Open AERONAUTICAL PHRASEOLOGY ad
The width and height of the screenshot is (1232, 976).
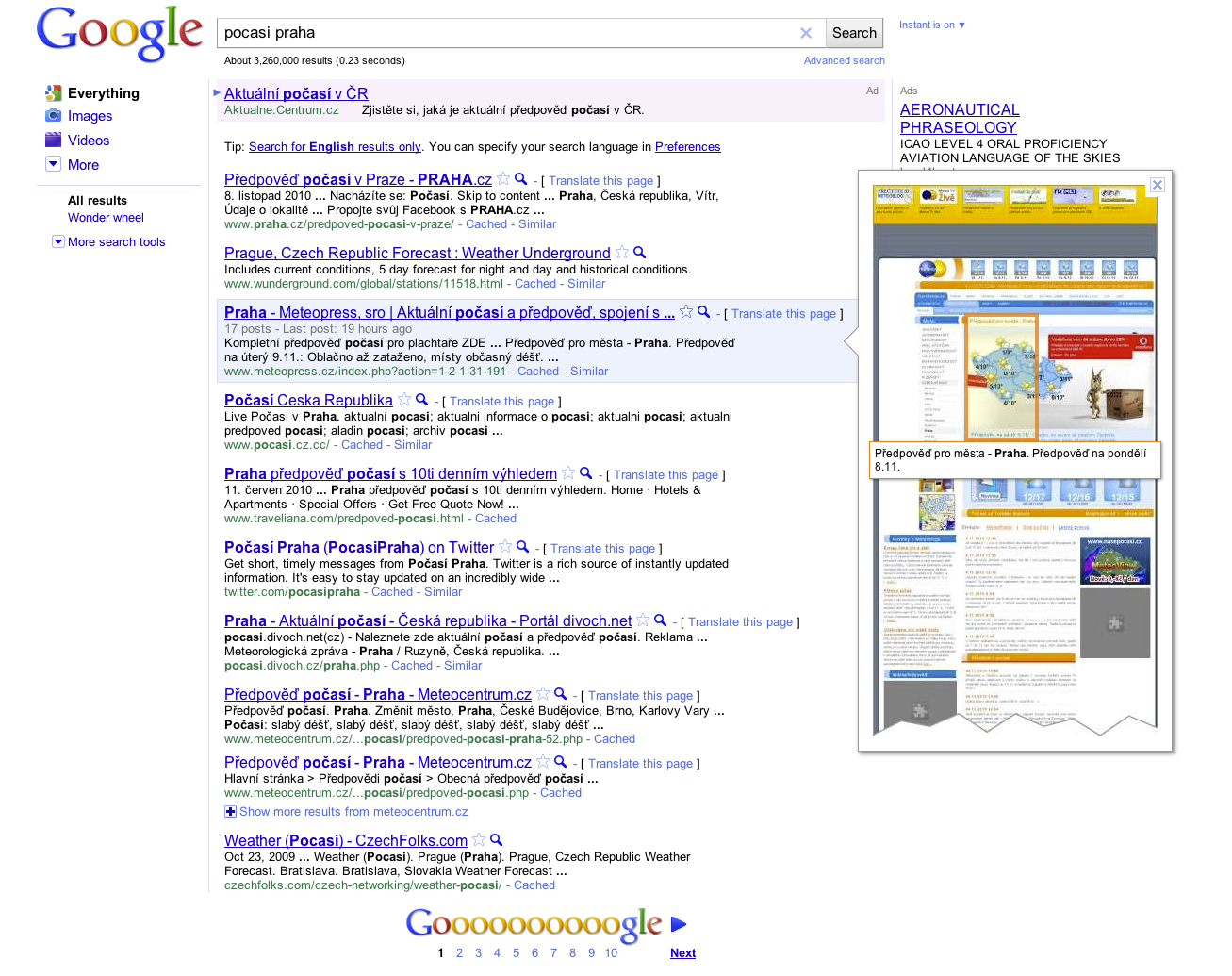[x=960, y=118]
